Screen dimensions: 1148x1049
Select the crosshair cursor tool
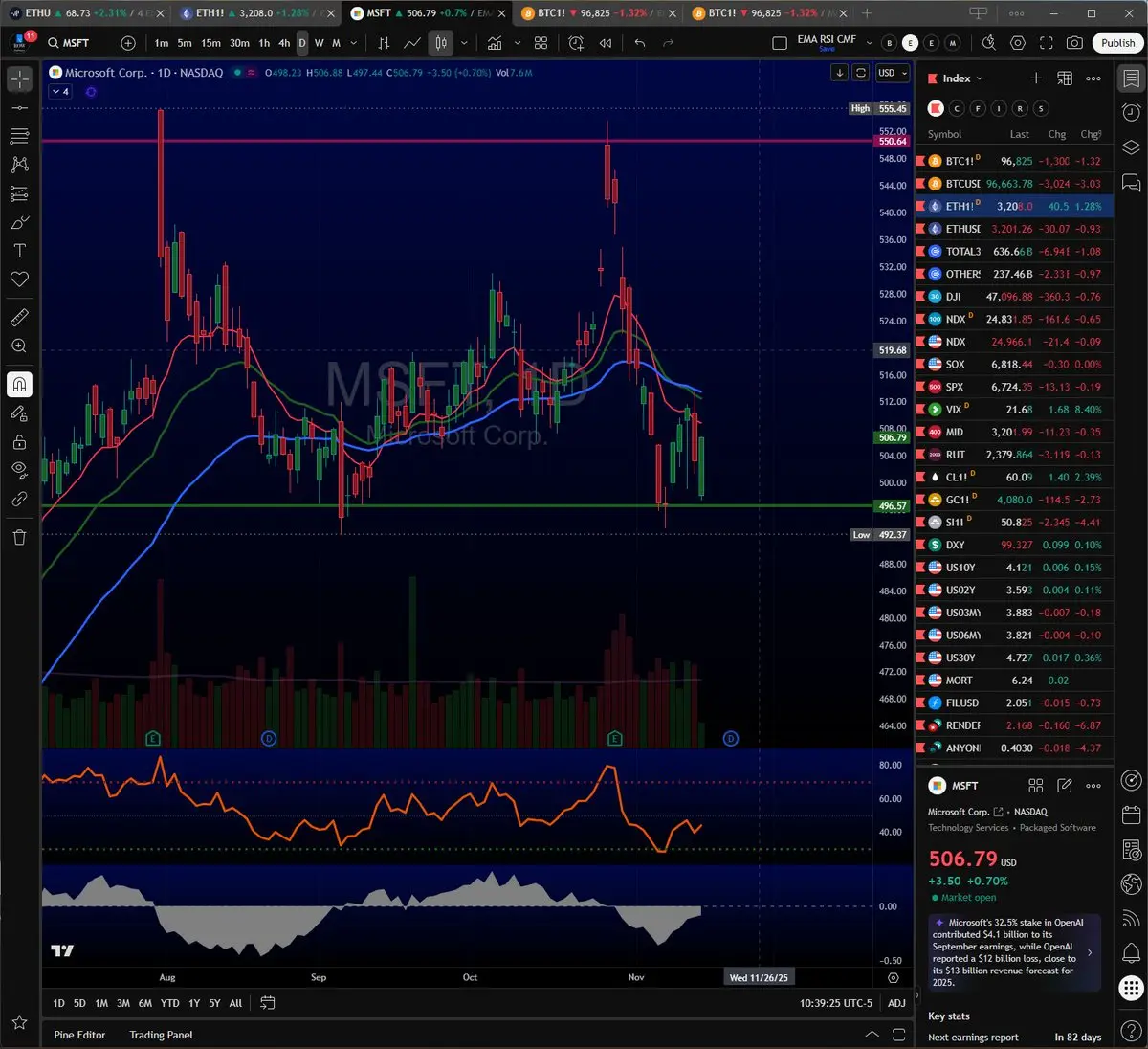tap(19, 79)
